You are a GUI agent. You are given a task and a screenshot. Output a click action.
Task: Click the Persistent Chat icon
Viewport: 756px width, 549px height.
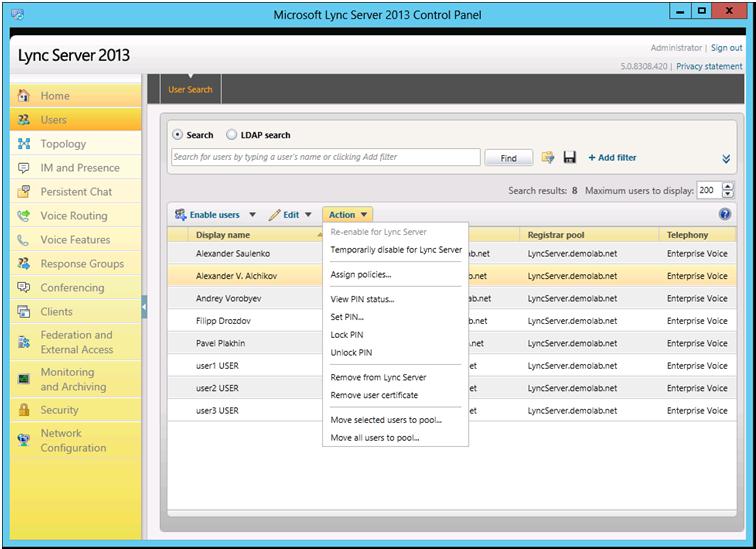click(x=24, y=191)
